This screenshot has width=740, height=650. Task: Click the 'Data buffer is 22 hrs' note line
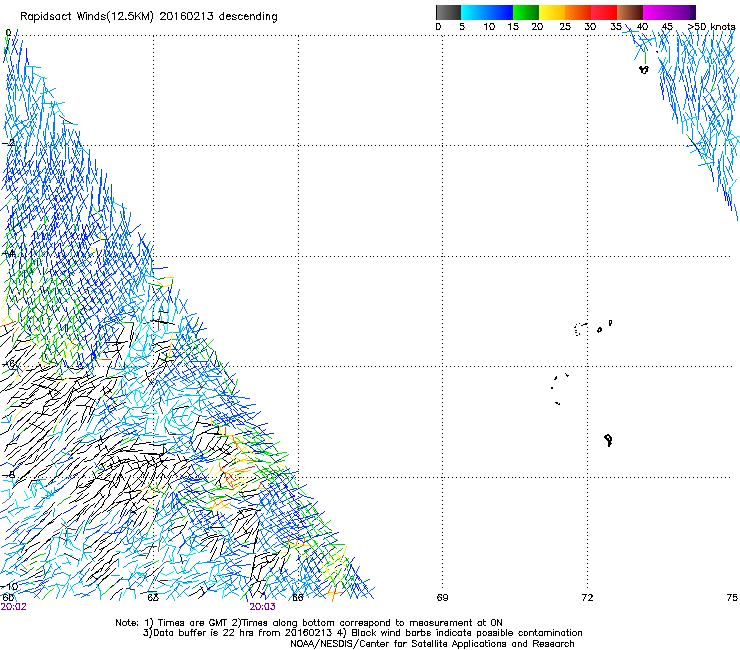click(x=362, y=633)
